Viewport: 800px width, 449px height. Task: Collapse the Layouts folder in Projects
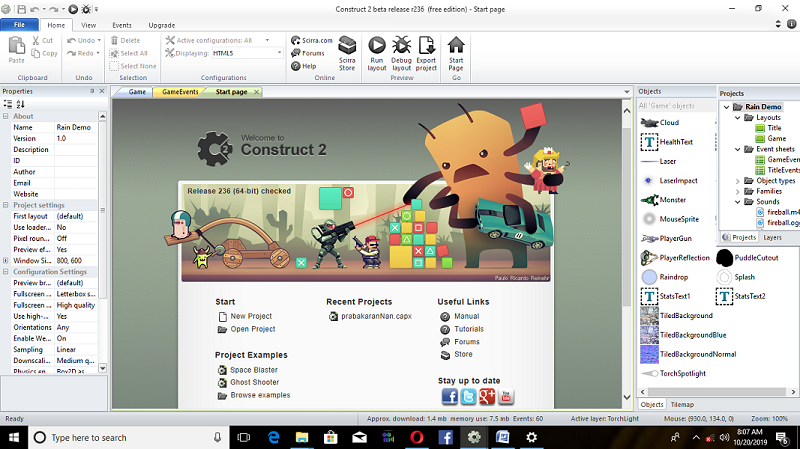(737, 117)
